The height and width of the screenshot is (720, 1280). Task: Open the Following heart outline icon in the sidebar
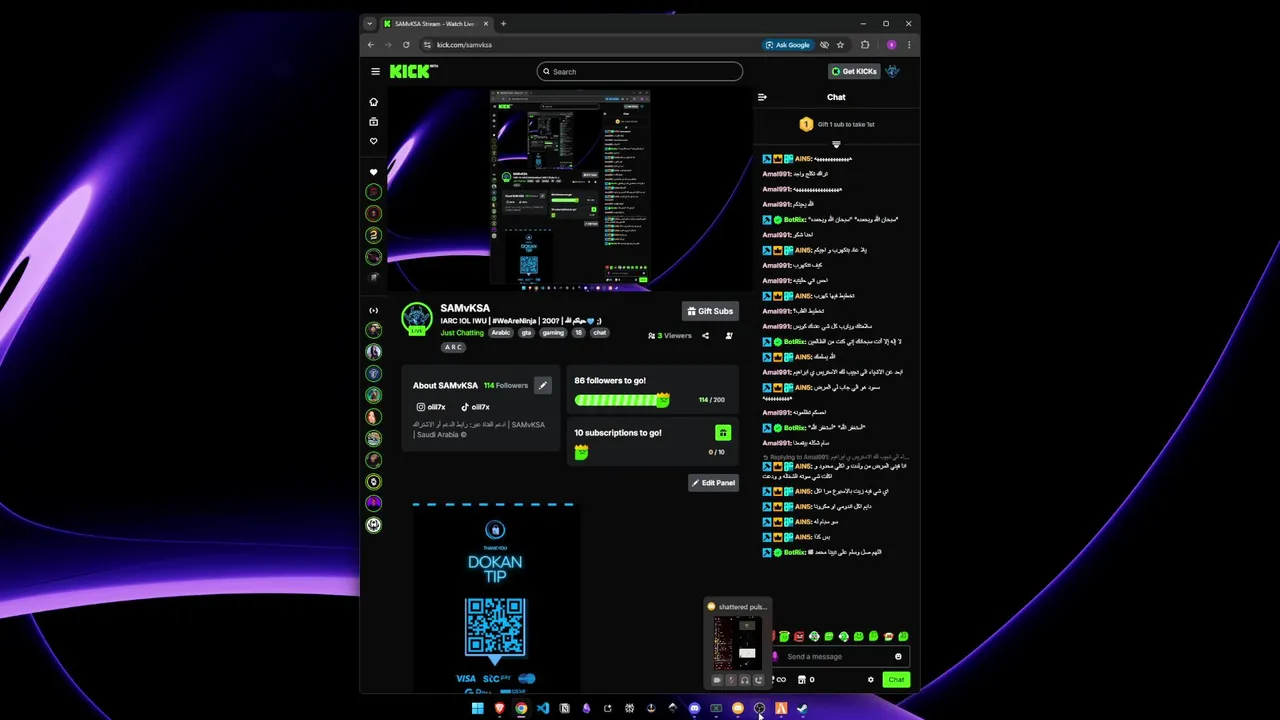374,141
